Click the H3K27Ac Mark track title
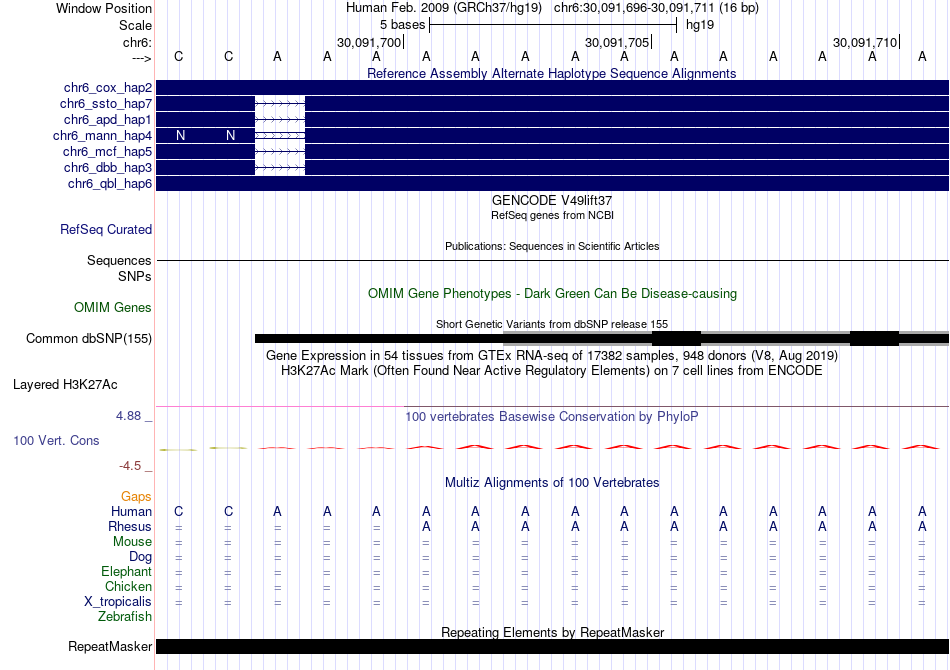This screenshot has width=950, height=670. click(x=552, y=370)
